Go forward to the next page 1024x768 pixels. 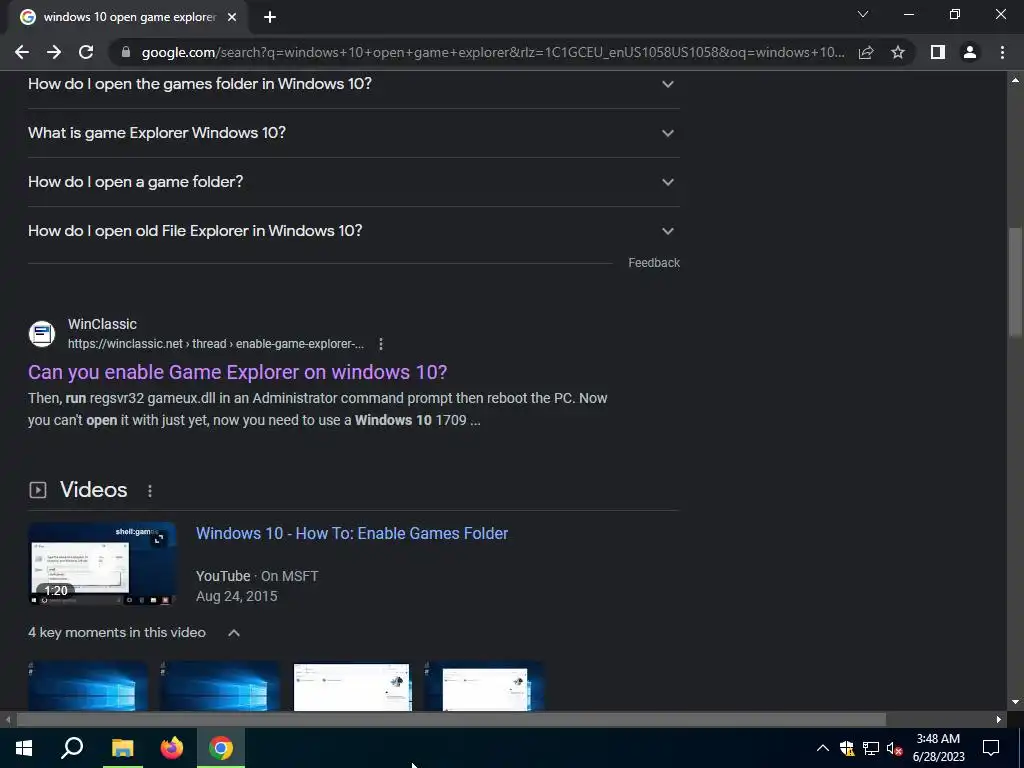point(54,52)
